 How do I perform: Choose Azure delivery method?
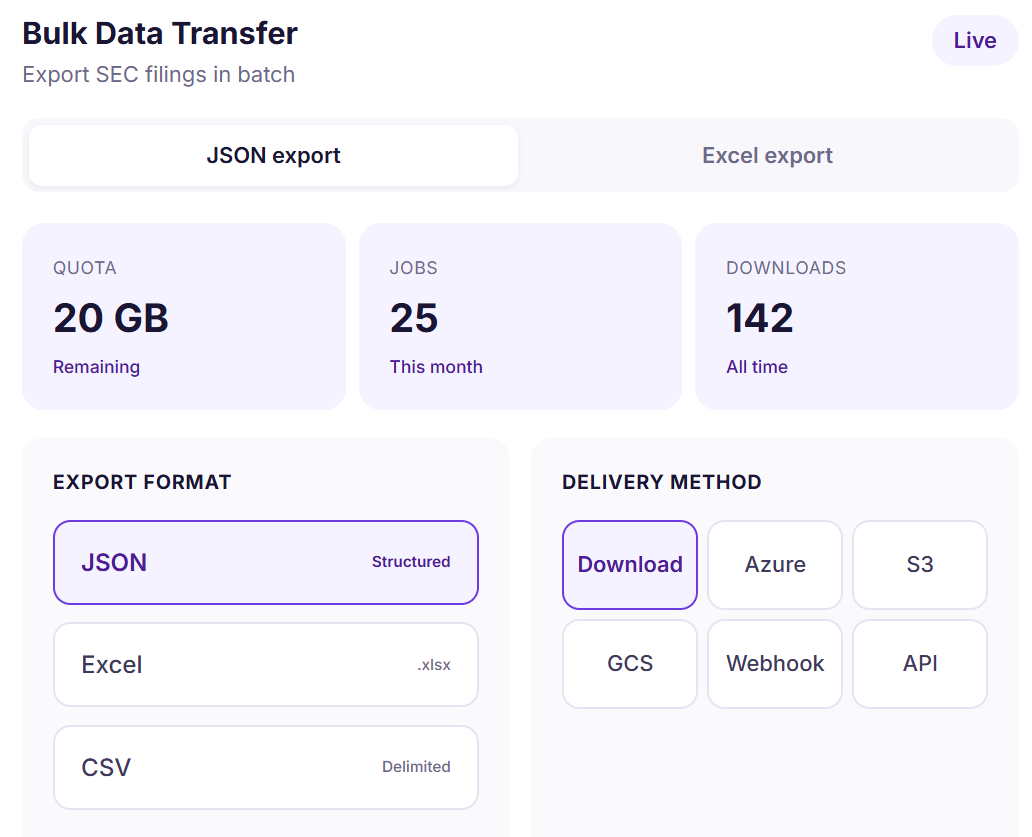click(x=775, y=565)
